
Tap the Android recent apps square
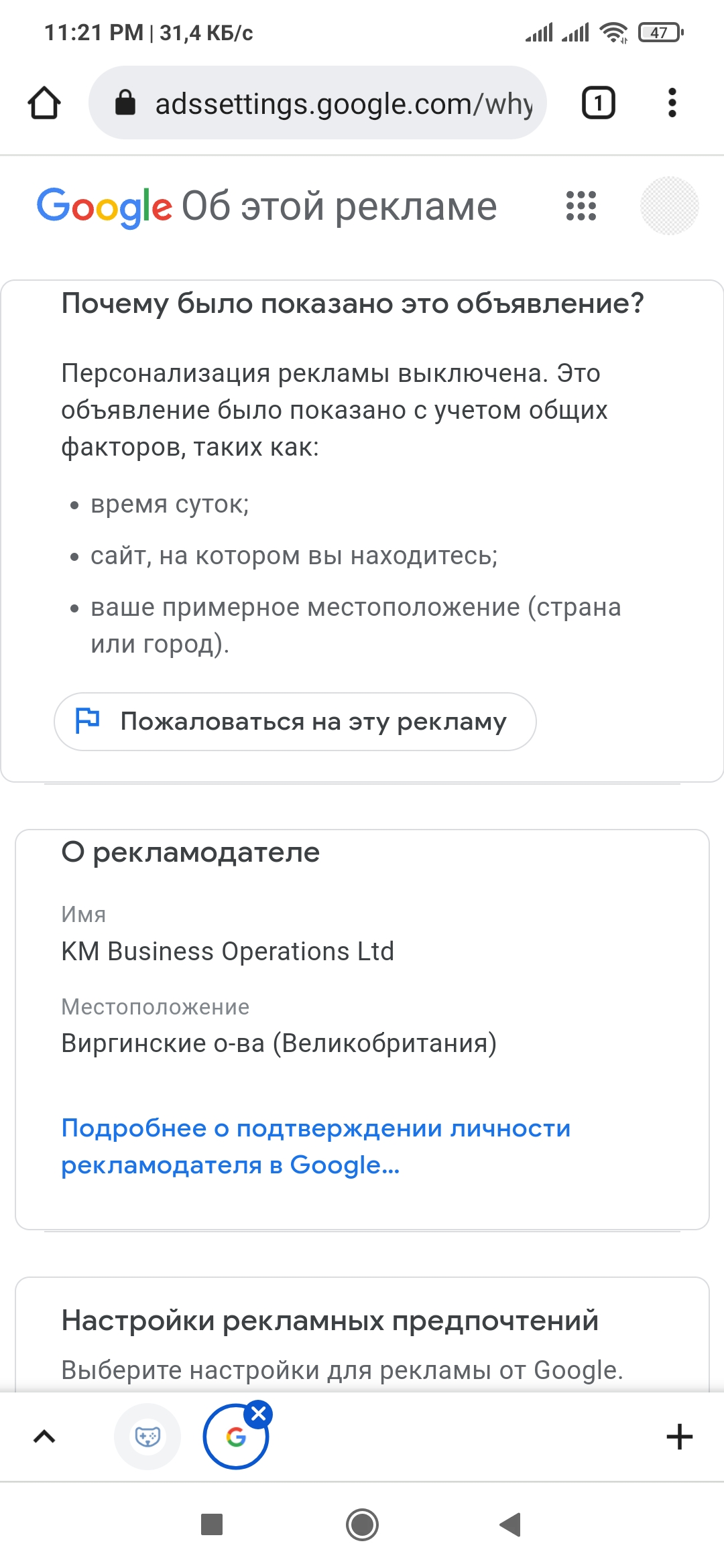click(212, 1524)
